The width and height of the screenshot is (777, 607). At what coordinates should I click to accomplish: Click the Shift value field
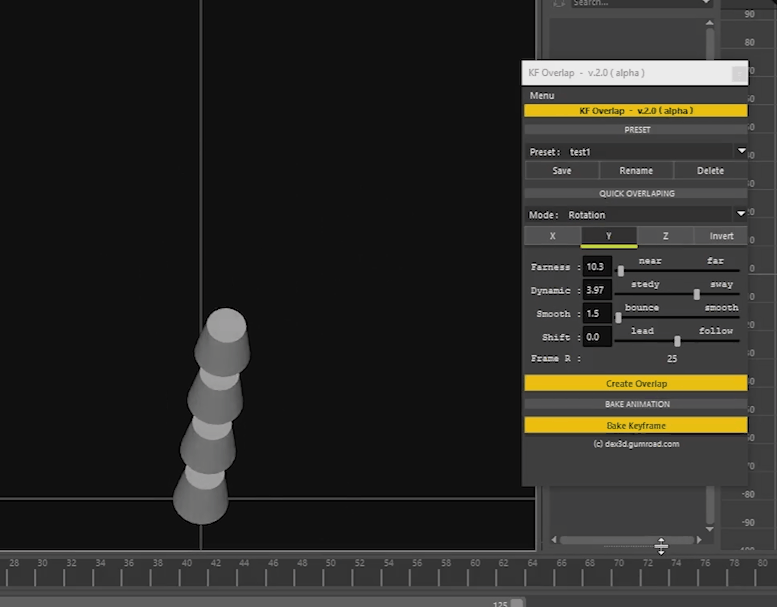tap(597, 337)
